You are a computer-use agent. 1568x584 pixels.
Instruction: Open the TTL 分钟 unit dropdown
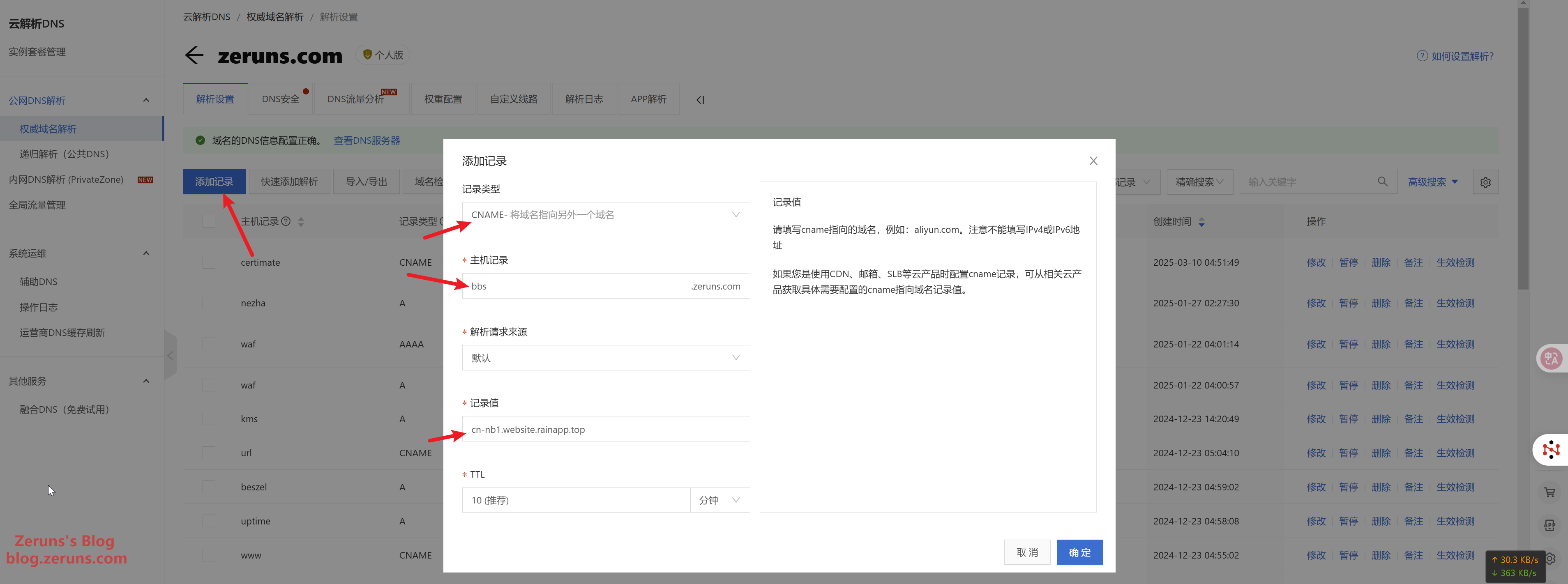[720, 500]
